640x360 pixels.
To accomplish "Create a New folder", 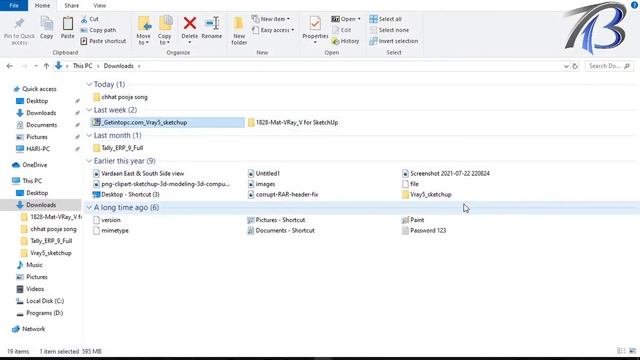I will tap(239, 31).
